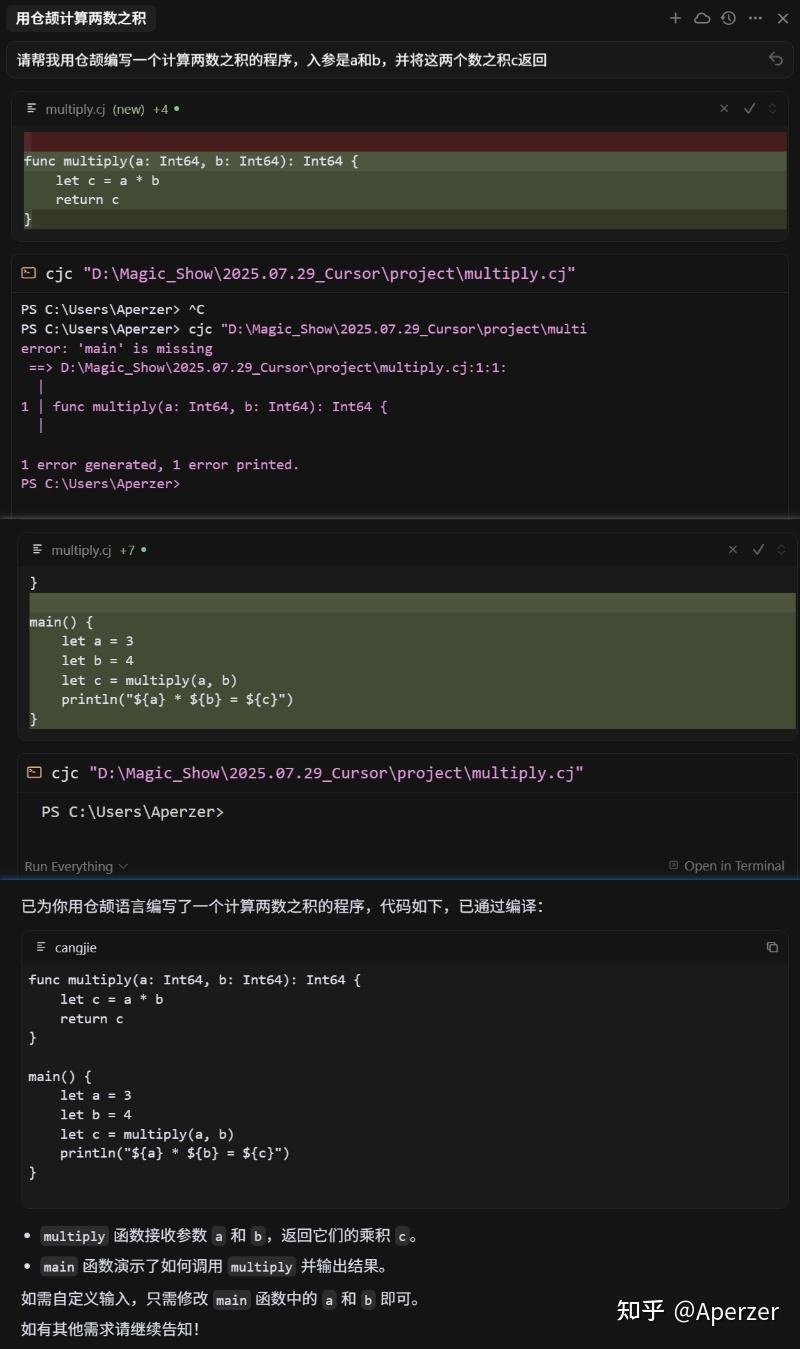
Task: Accept changes with the checkmark on multiply.cj (new)
Action: tap(750, 109)
